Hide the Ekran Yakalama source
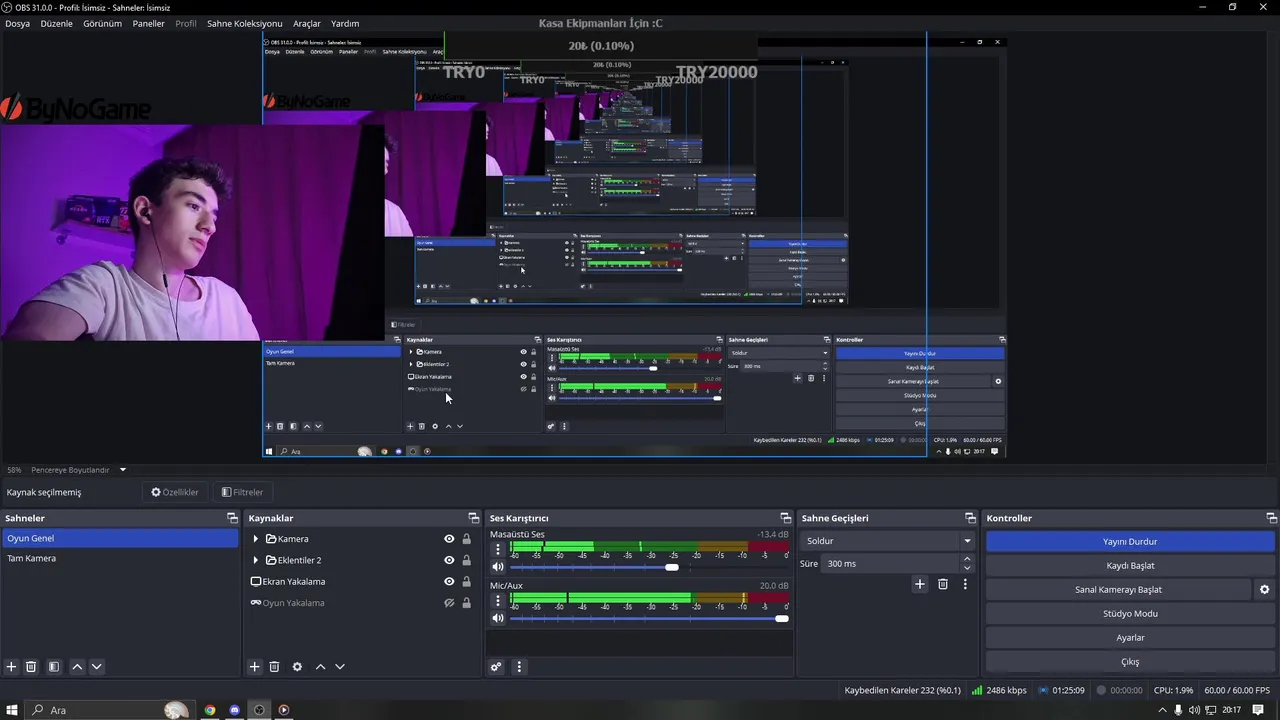Screen dimensions: 1280x720 pyautogui.click(x=449, y=581)
